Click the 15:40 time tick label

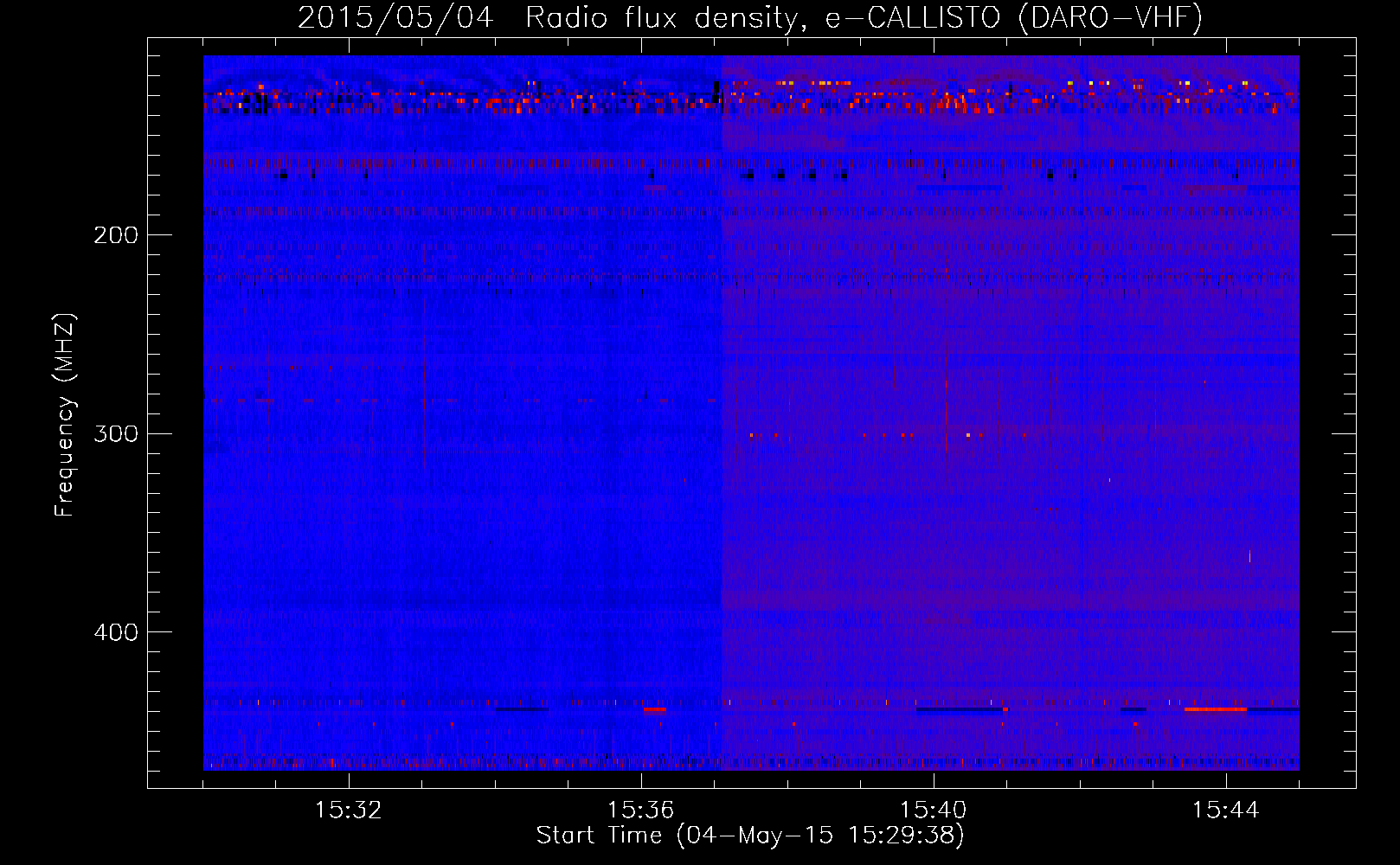(933, 811)
